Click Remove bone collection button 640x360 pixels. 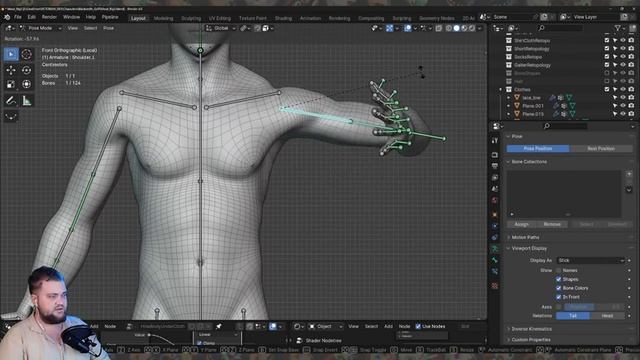pos(552,224)
